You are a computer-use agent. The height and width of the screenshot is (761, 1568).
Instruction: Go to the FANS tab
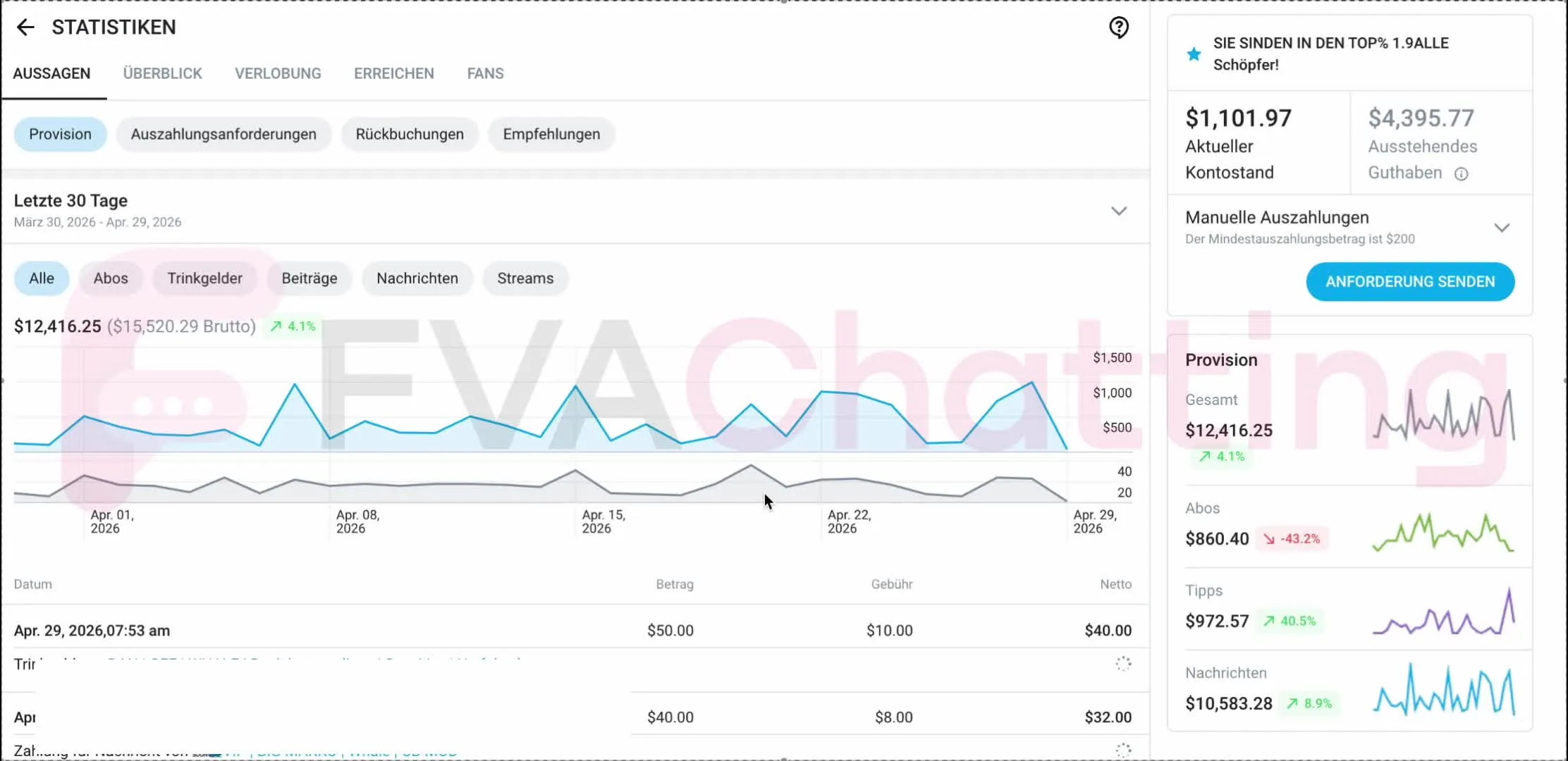pos(486,73)
